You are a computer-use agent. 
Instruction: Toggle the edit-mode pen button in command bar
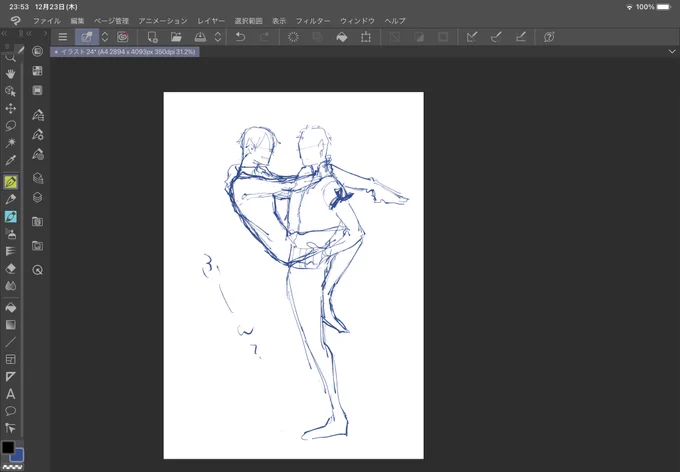click(87, 37)
